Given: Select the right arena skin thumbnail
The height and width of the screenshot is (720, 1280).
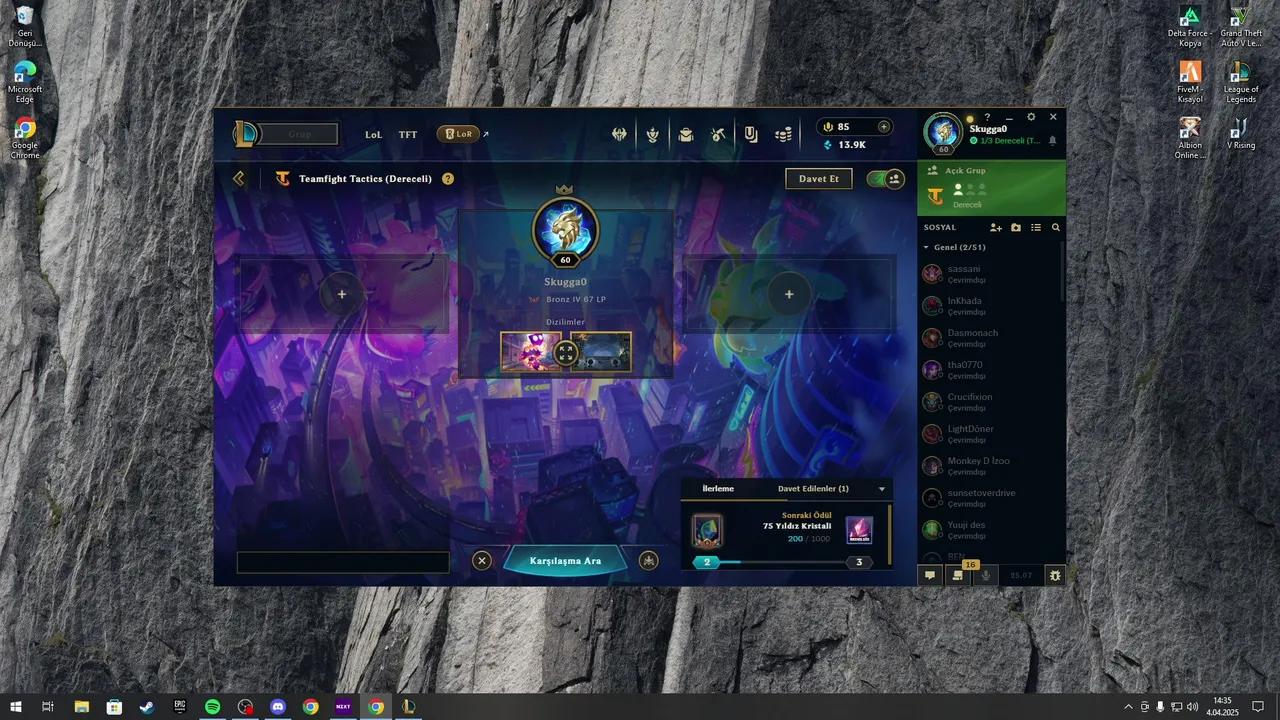Looking at the screenshot, I should click(x=601, y=352).
